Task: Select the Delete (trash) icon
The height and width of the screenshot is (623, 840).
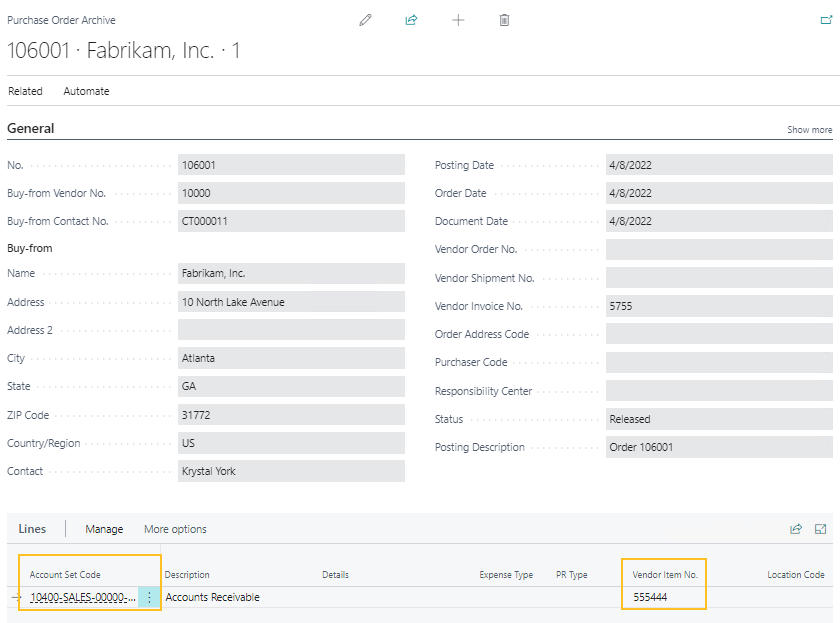Action: [x=504, y=19]
